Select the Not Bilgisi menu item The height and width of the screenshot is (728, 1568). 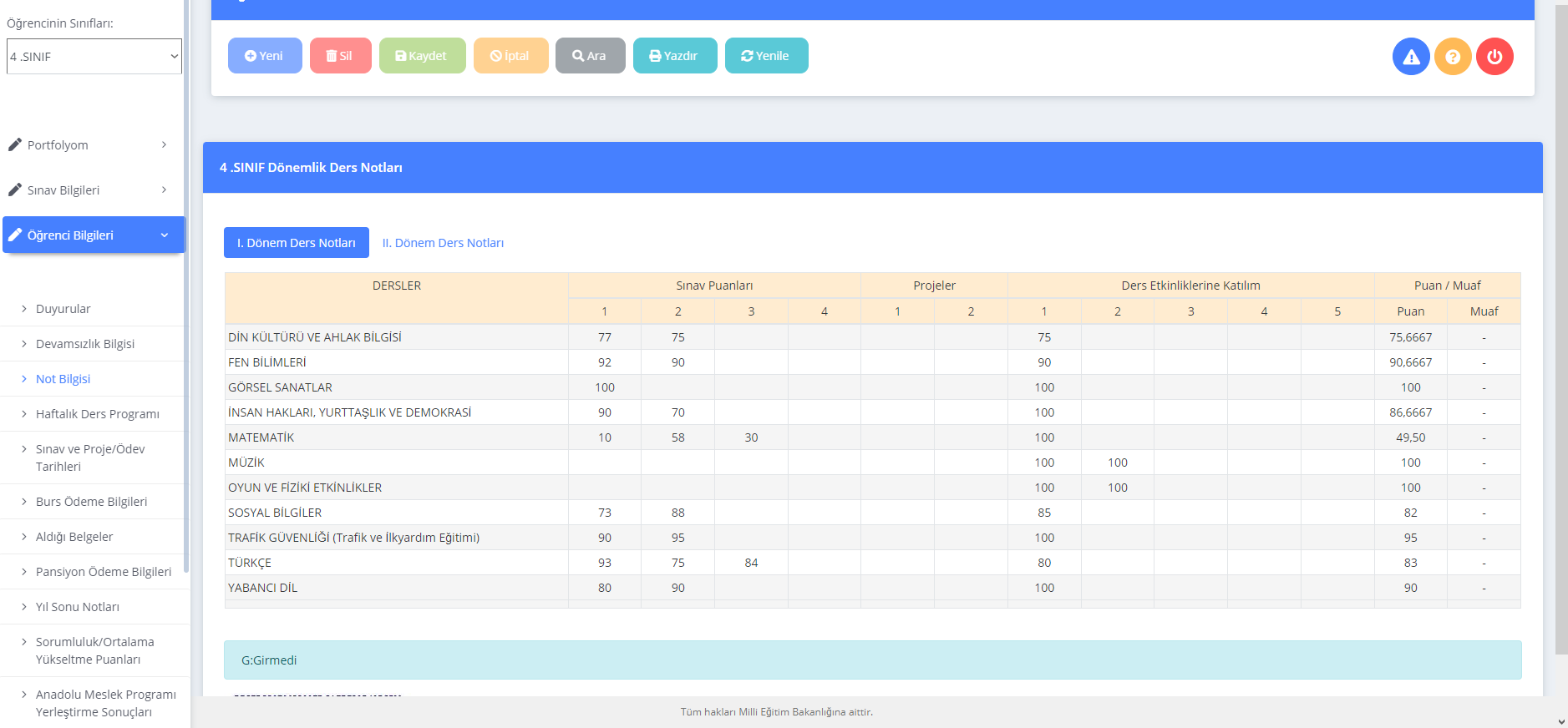click(x=63, y=379)
